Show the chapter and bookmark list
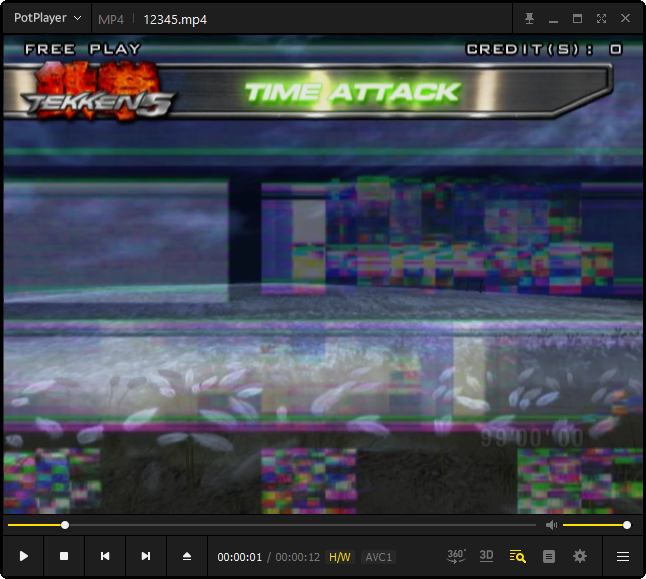Image resolution: width=646 pixels, height=579 pixels. click(549, 557)
